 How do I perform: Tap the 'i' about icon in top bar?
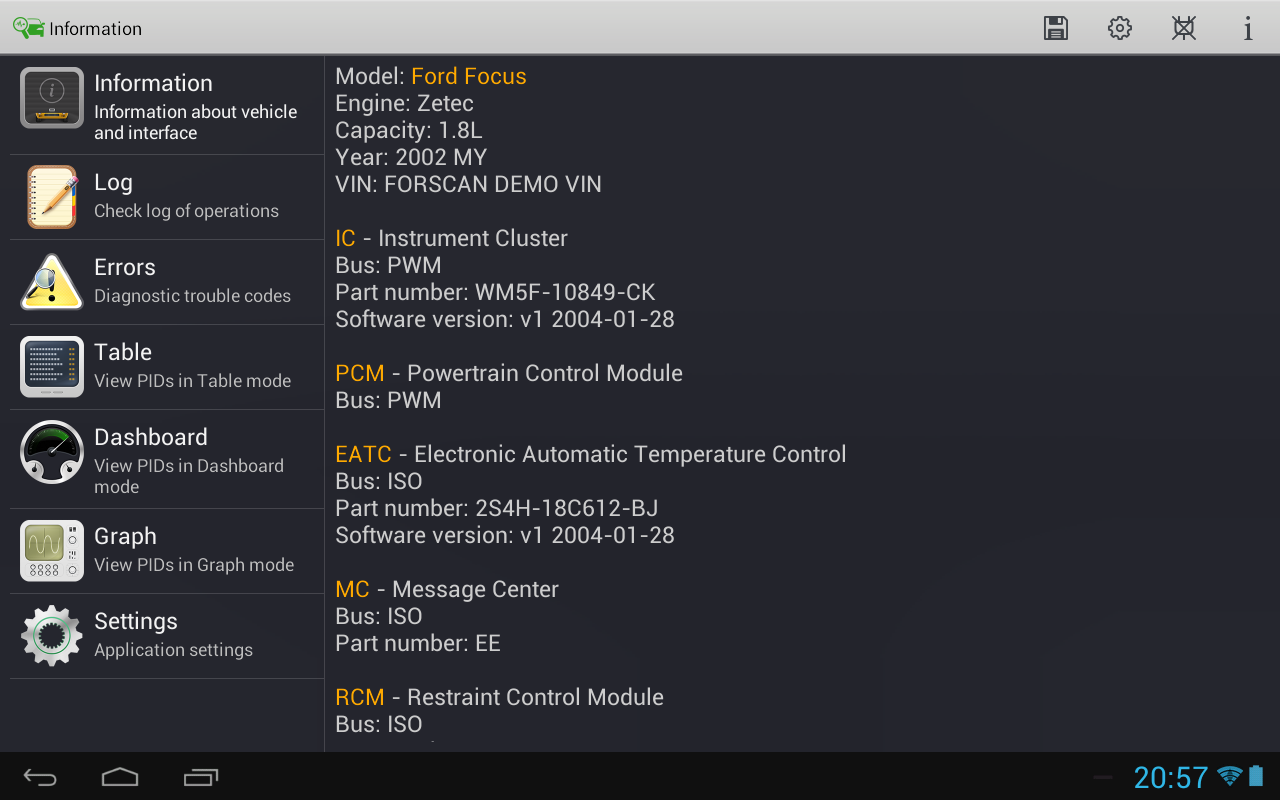pos(1248,28)
